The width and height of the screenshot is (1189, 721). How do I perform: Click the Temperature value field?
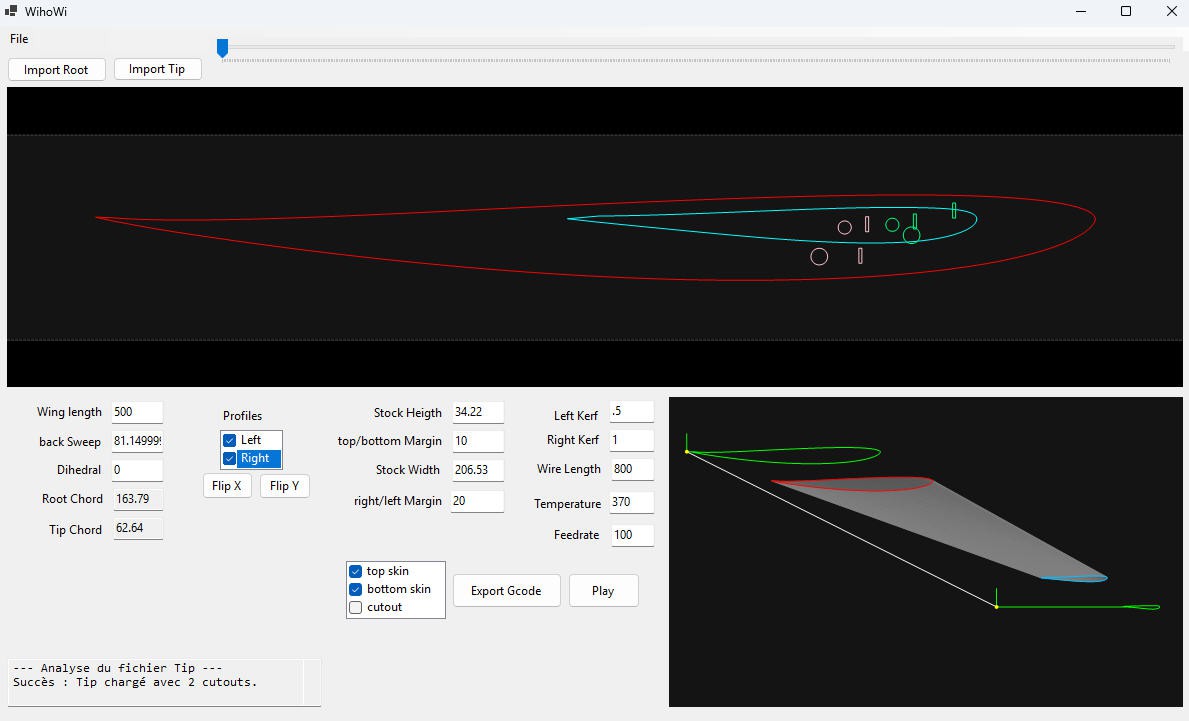[631, 503]
